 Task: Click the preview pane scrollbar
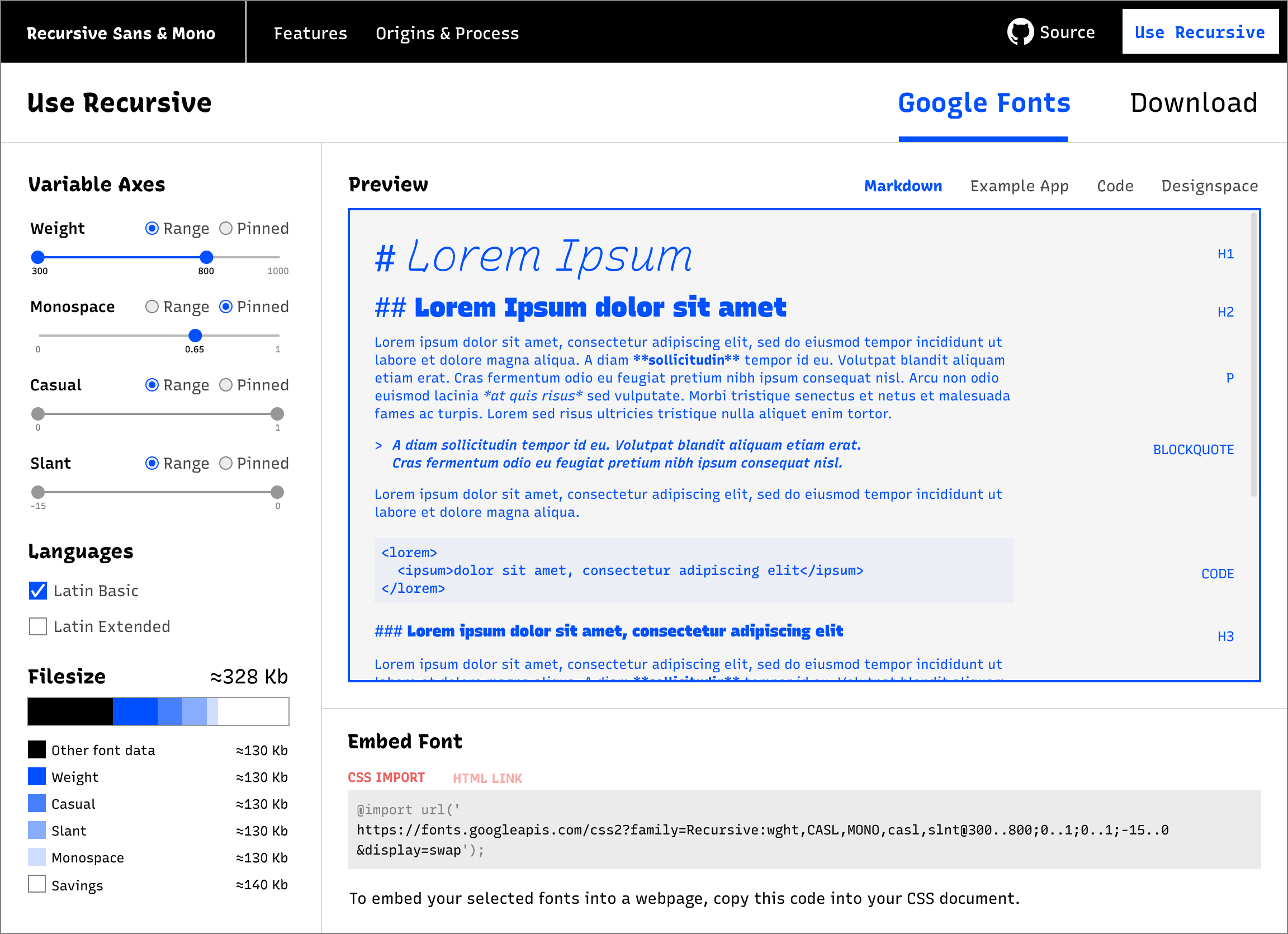1253,355
